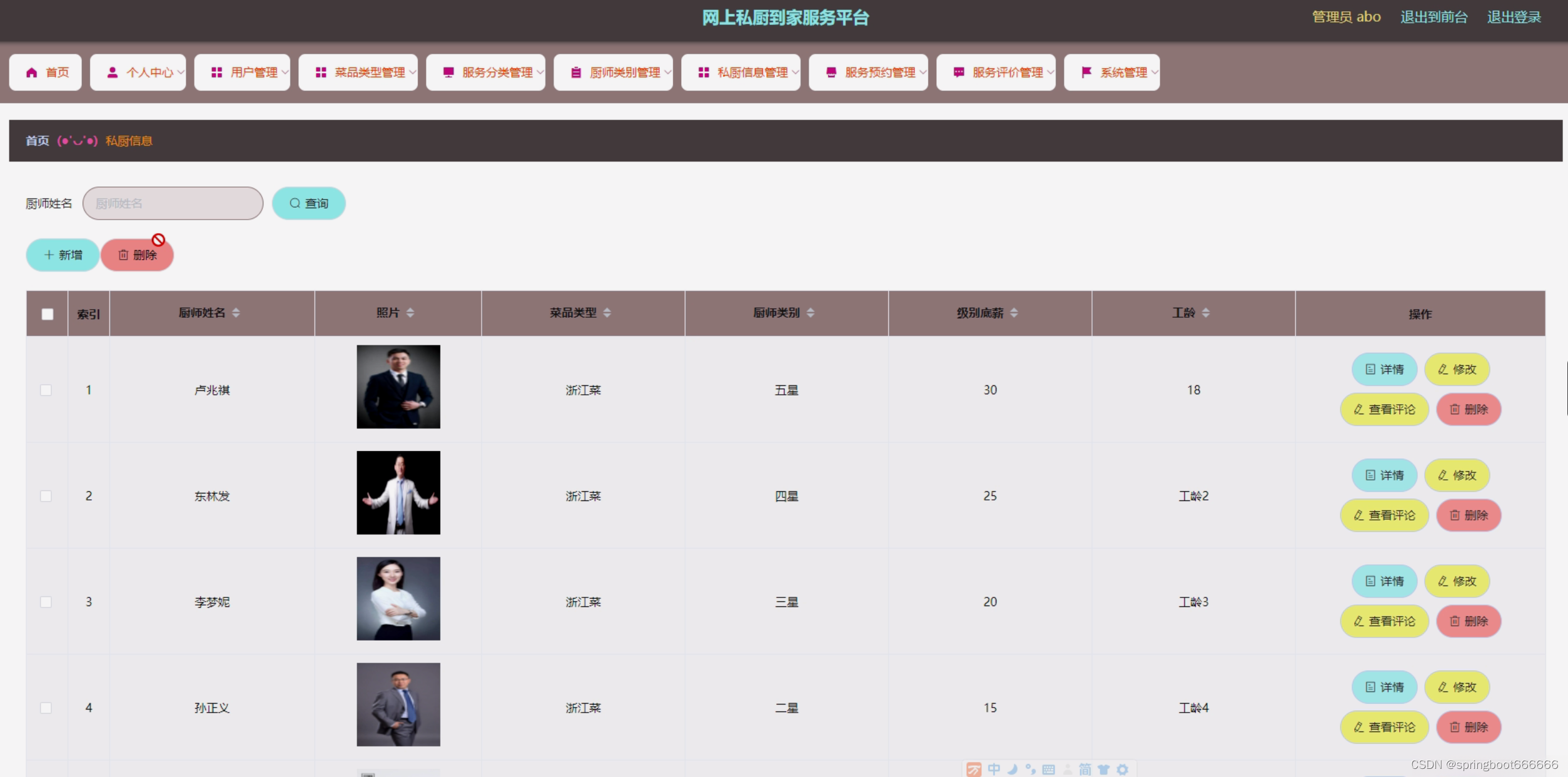
Task: Click 东林发's photo thumbnail
Action: [x=398, y=493]
